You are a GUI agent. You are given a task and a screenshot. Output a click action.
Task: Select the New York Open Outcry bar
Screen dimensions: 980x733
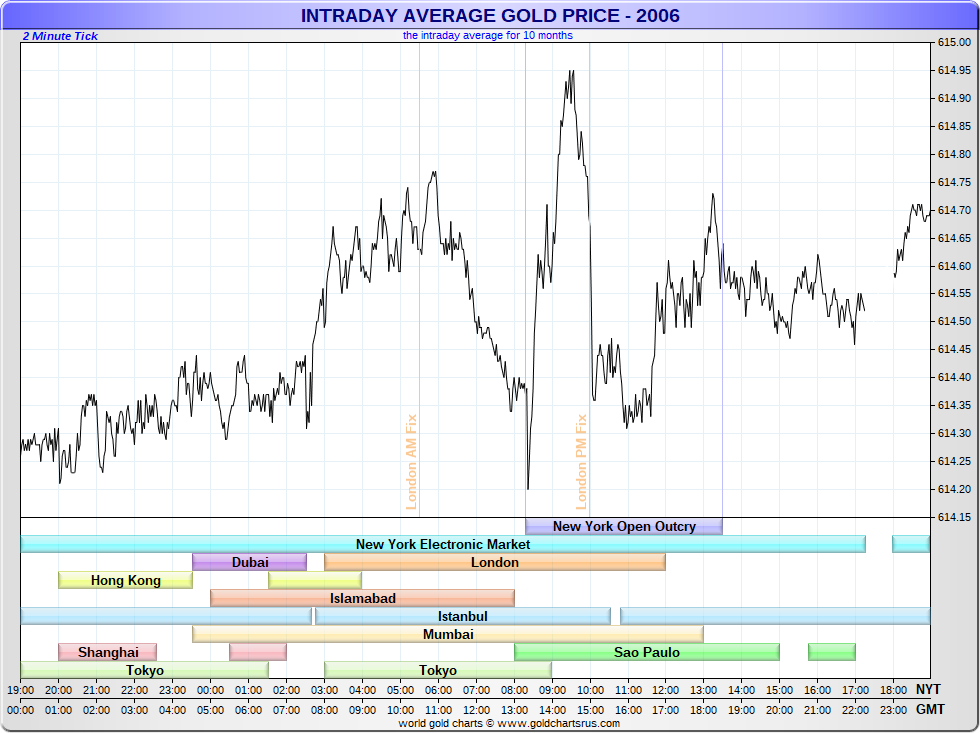coord(624,526)
